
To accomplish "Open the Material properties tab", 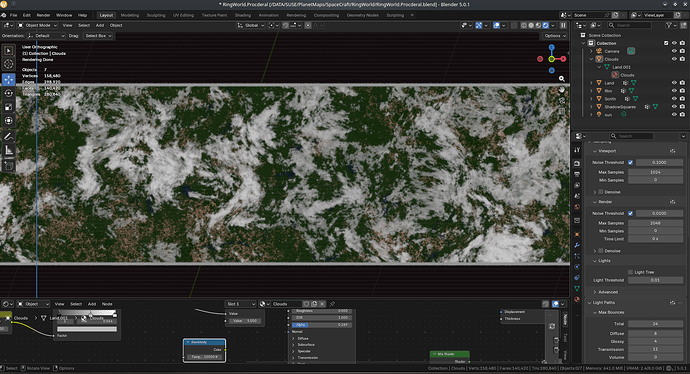I will click(577, 299).
